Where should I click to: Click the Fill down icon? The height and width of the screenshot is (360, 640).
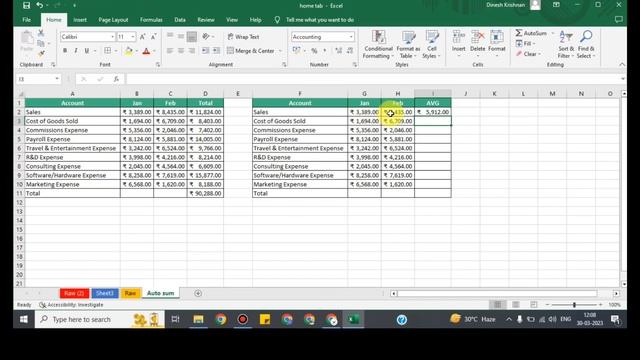pos(519,43)
